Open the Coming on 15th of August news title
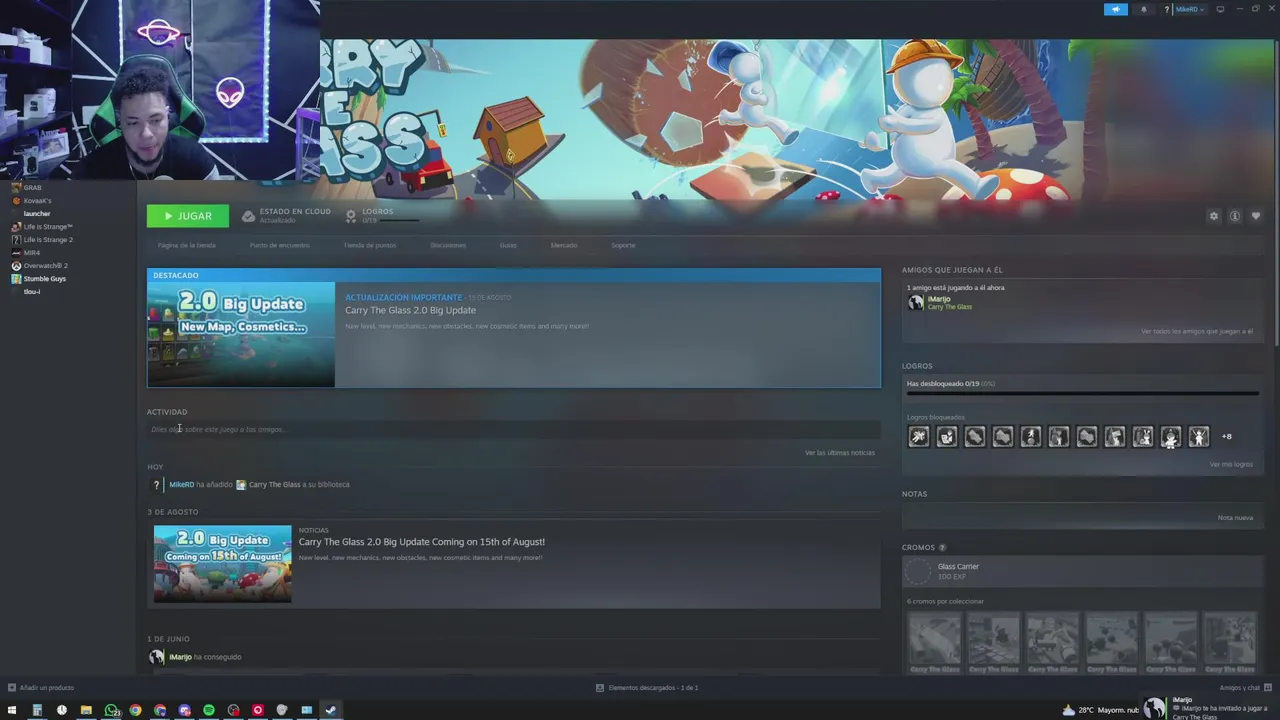Viewport: 1280px width, 720px height. coord(422,542)
